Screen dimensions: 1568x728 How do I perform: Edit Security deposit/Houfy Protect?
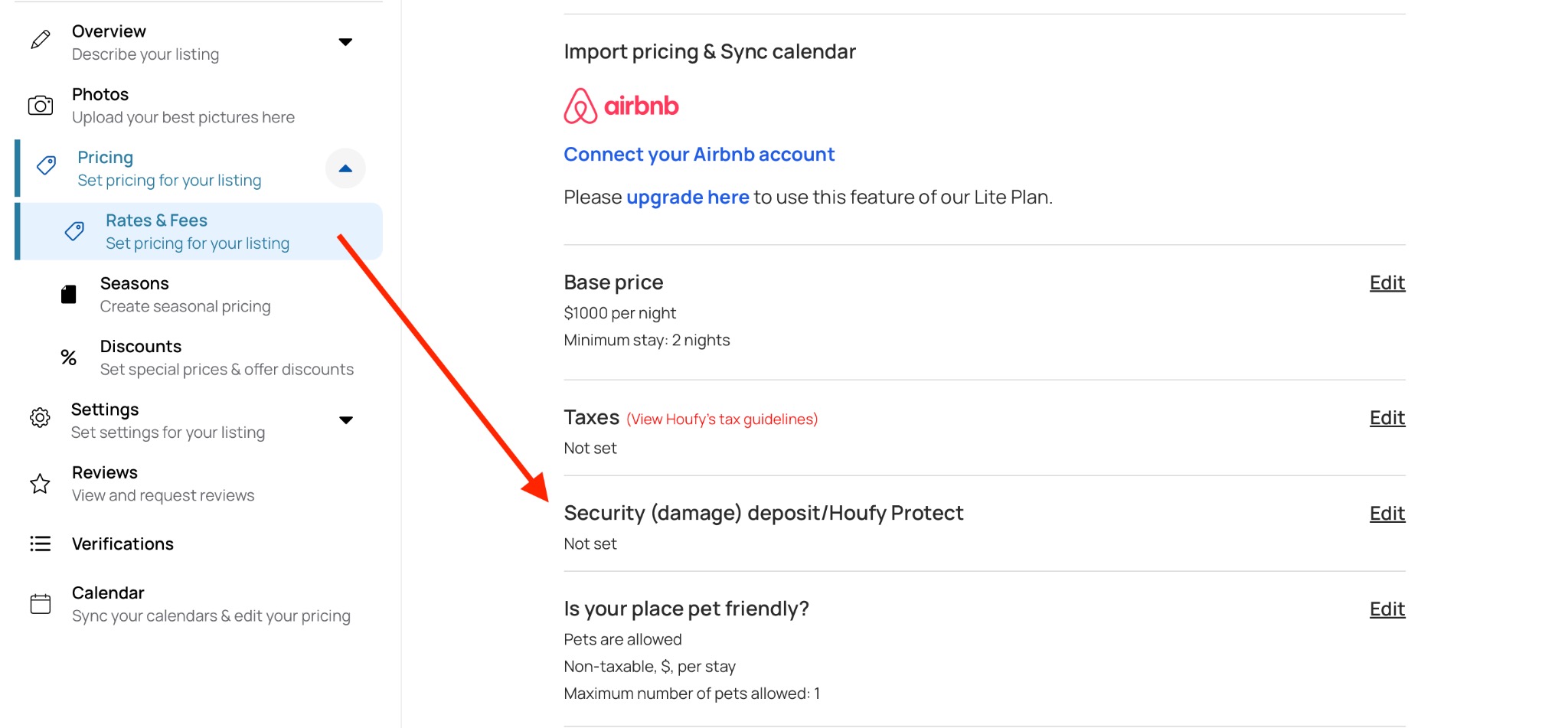click(1387, 514)
